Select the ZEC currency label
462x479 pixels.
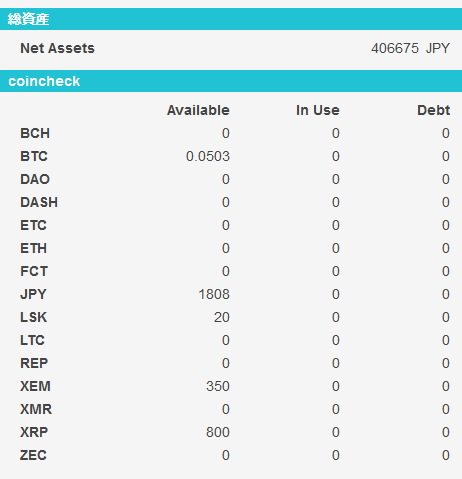[x=33, y=455]
